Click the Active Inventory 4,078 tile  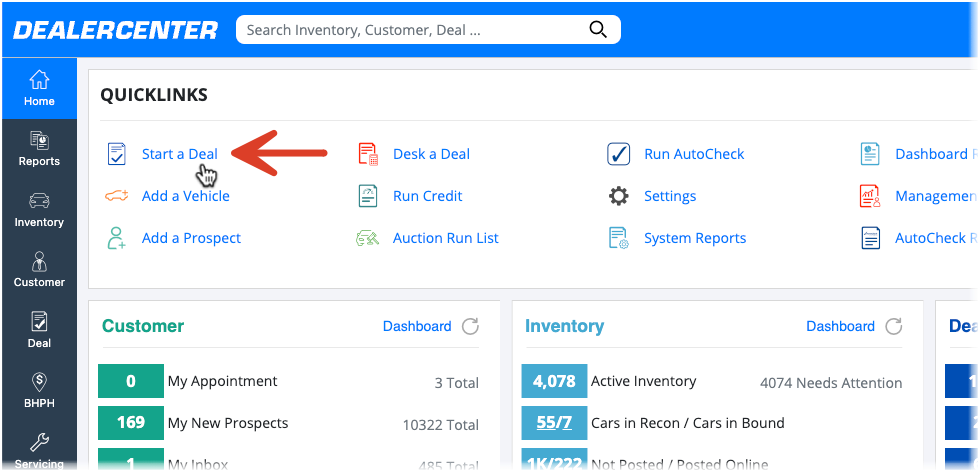554,381
